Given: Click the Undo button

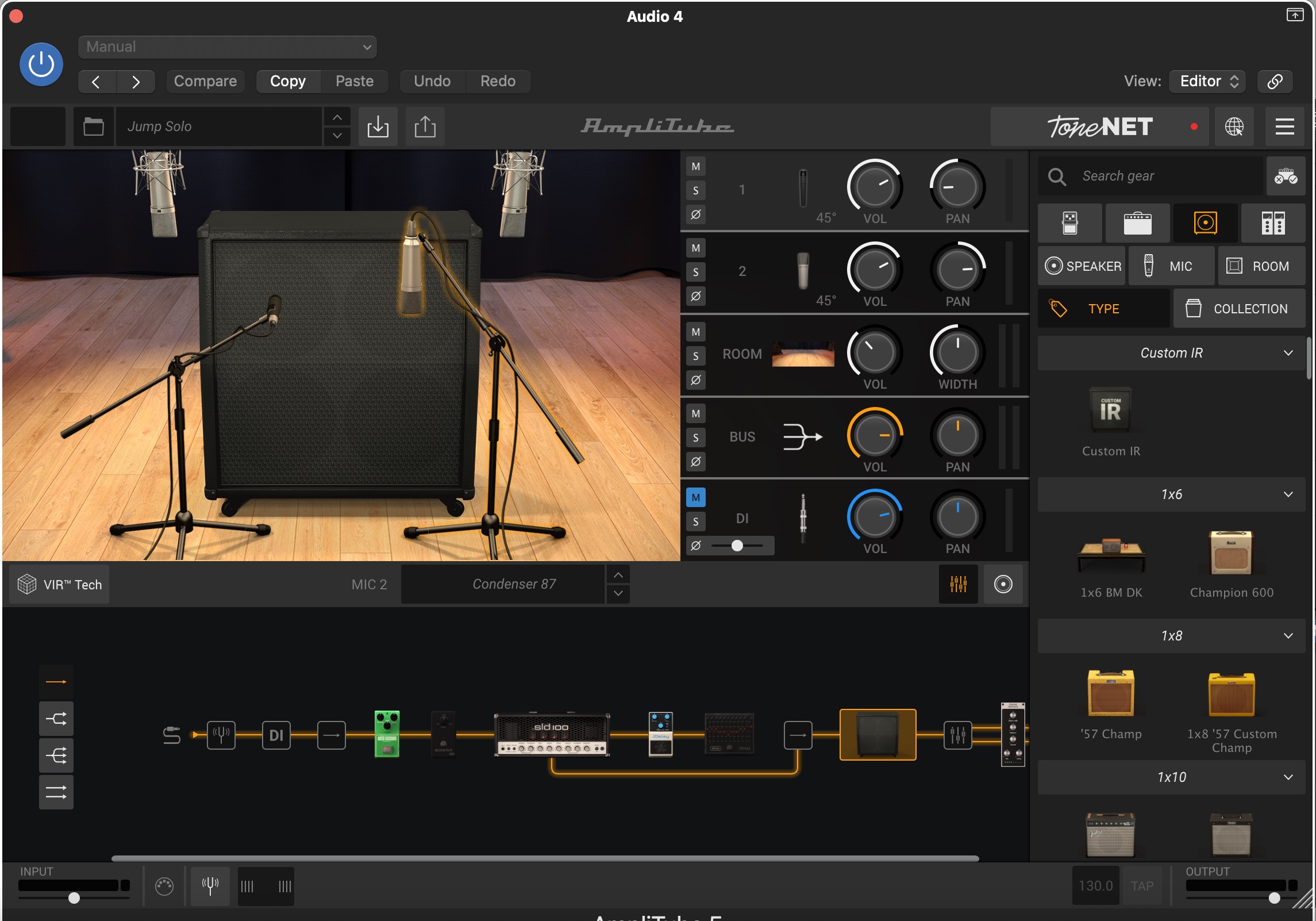Looking at the screenshot, I should [432, 82].
